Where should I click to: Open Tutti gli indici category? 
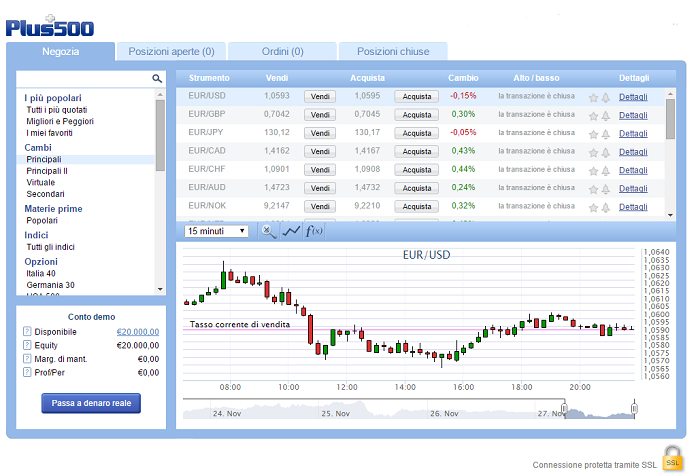52,247
